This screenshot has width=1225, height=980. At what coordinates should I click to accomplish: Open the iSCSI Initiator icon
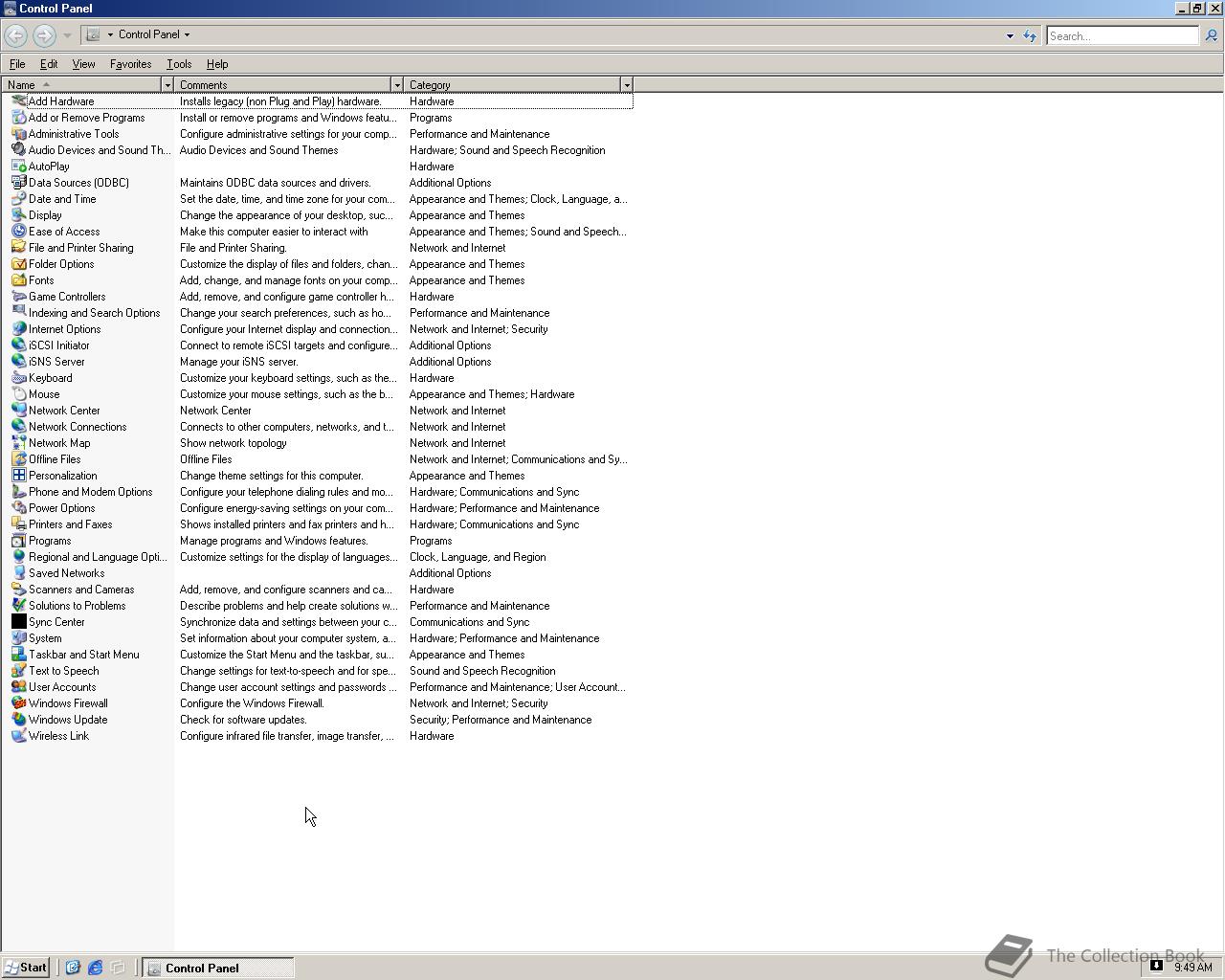(18, 345)
